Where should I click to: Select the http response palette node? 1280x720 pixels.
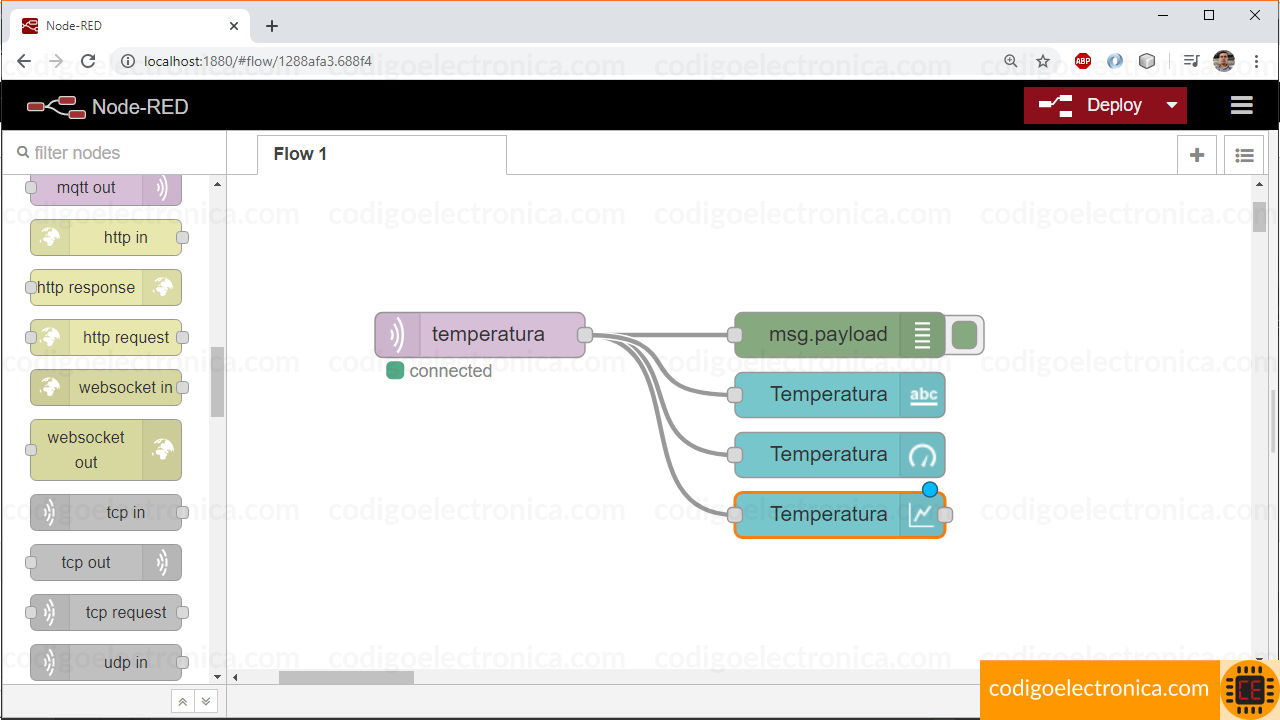tap(106, 287)
